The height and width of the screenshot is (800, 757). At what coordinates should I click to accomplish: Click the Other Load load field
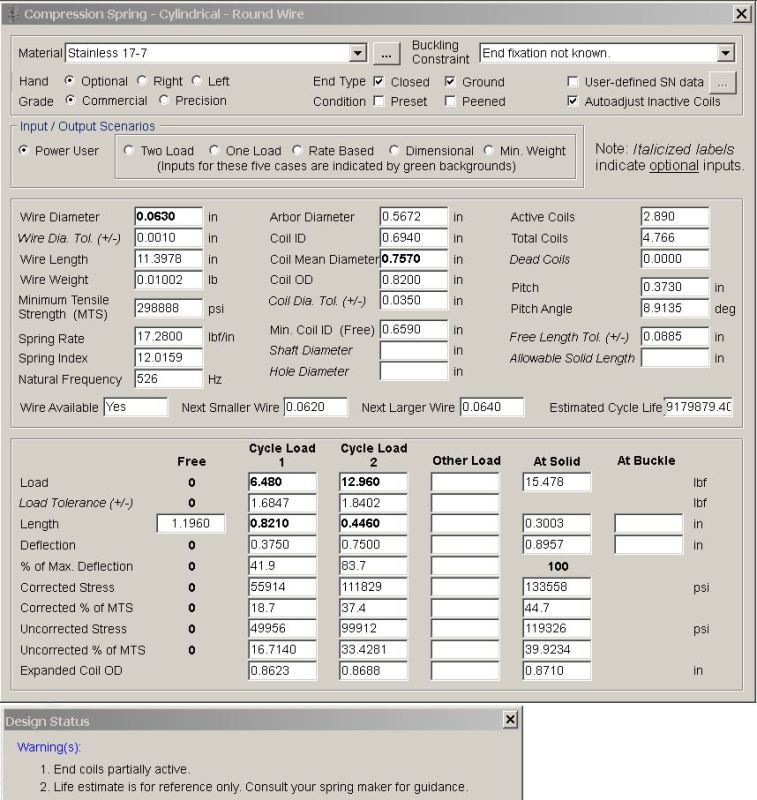[465, 482]
